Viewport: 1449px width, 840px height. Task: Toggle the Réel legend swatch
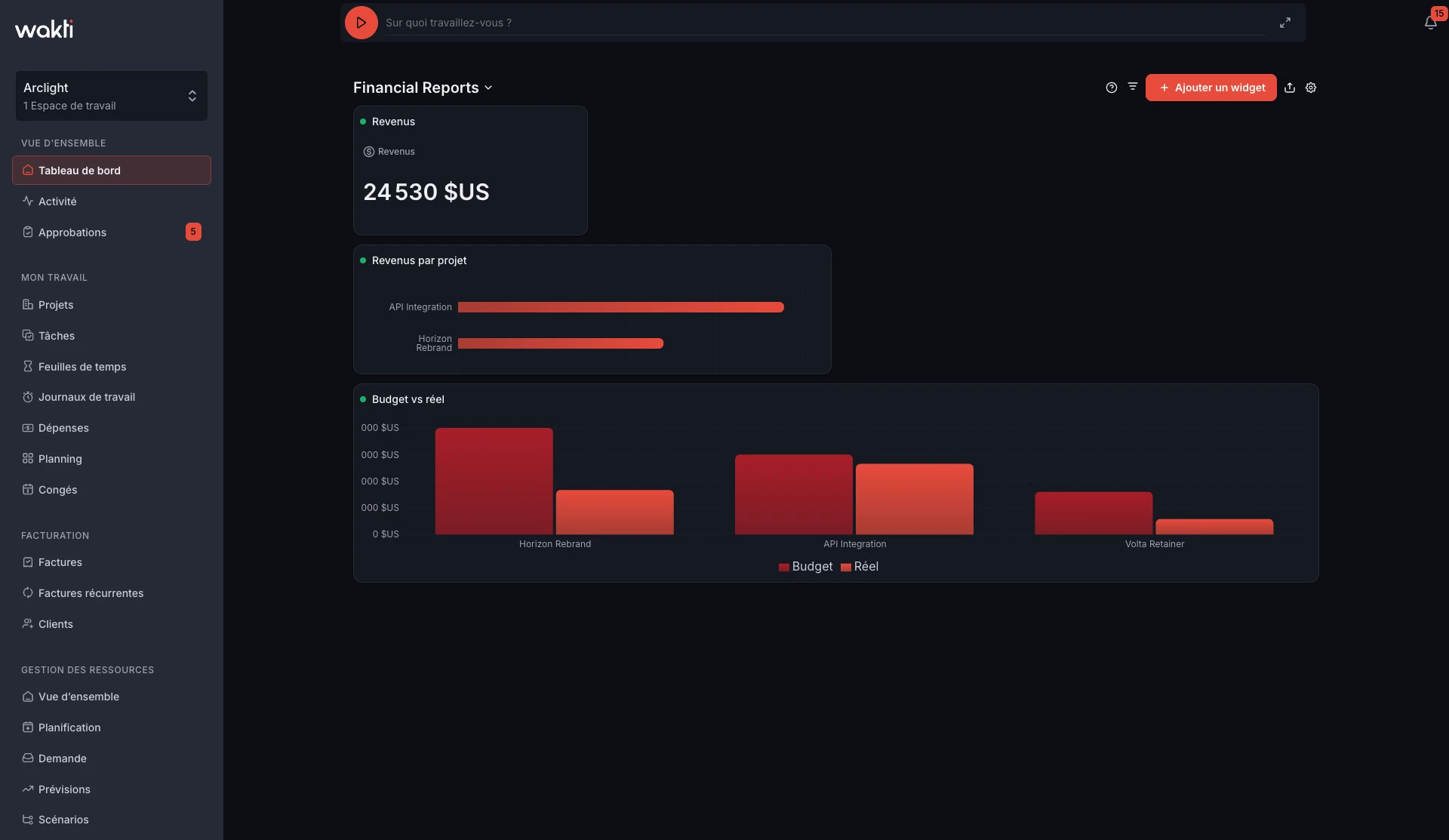846,567
